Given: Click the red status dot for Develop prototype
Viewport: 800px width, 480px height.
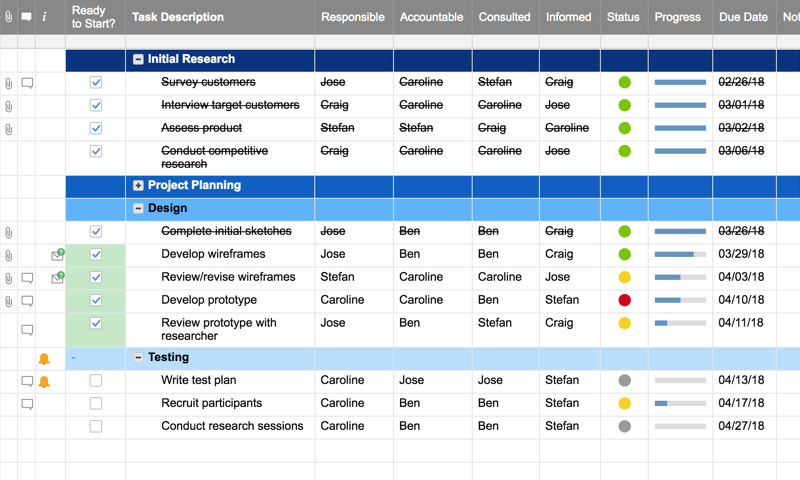Looking at the screenshot, I should click(x=624, y=300).
